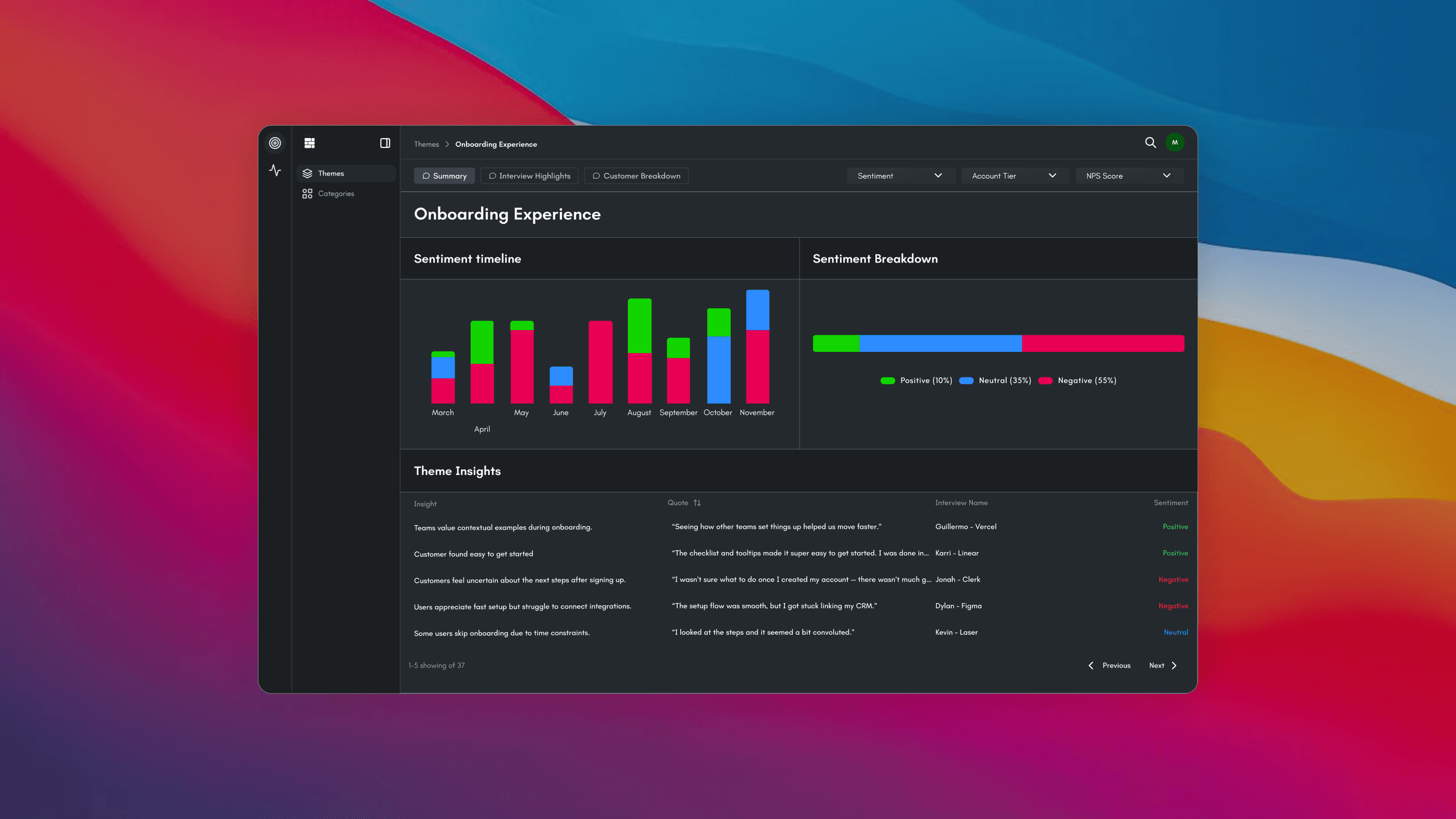Screen dimensions: 1456x819
Task: Switch to the Customer Breakdown tab
Action: [636, 176]
